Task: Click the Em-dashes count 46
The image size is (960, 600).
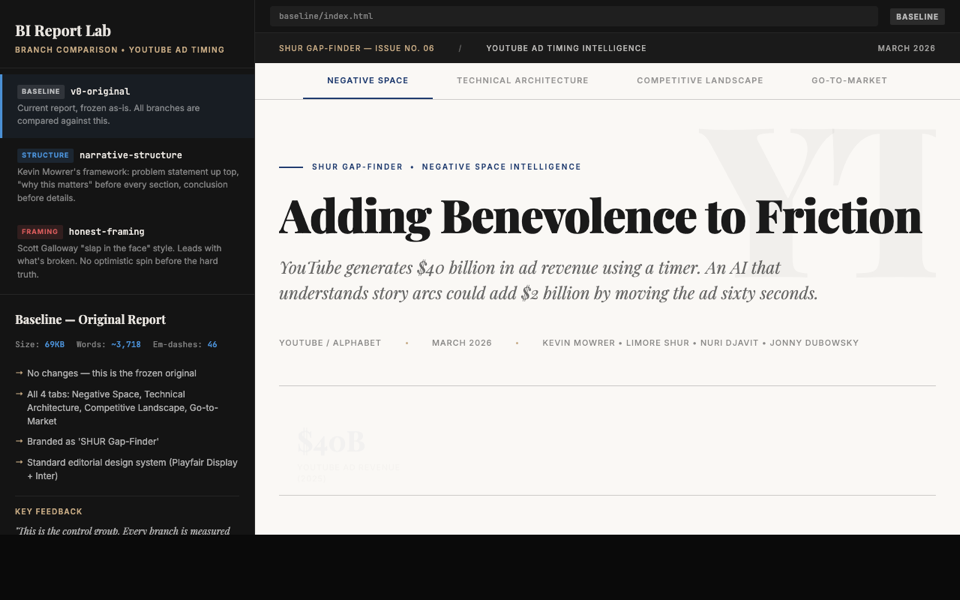Action: click(x=212, y=344)
